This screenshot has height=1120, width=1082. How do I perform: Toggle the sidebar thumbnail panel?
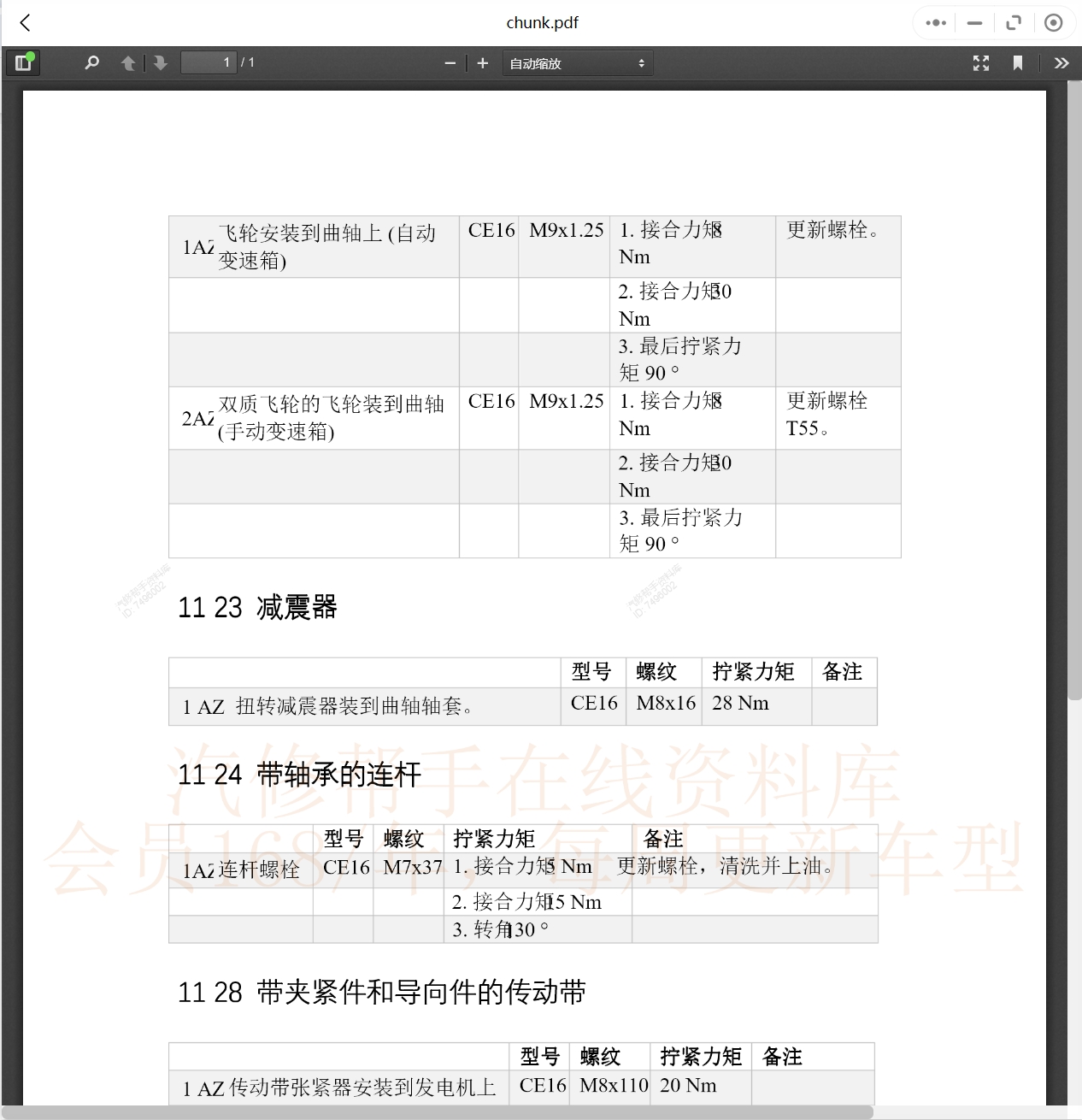coord(23,62)
